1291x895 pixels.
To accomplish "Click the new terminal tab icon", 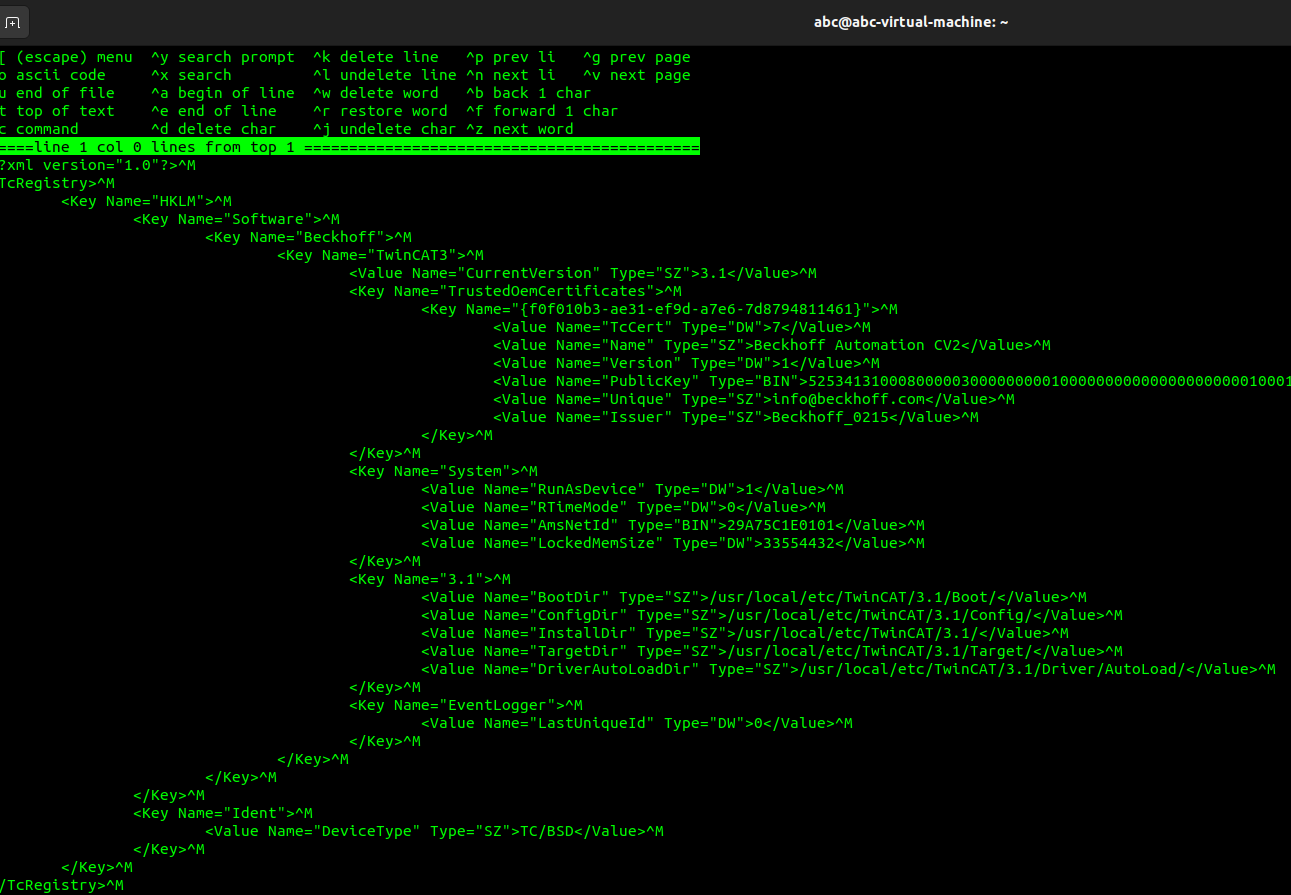I will [12, 22].
